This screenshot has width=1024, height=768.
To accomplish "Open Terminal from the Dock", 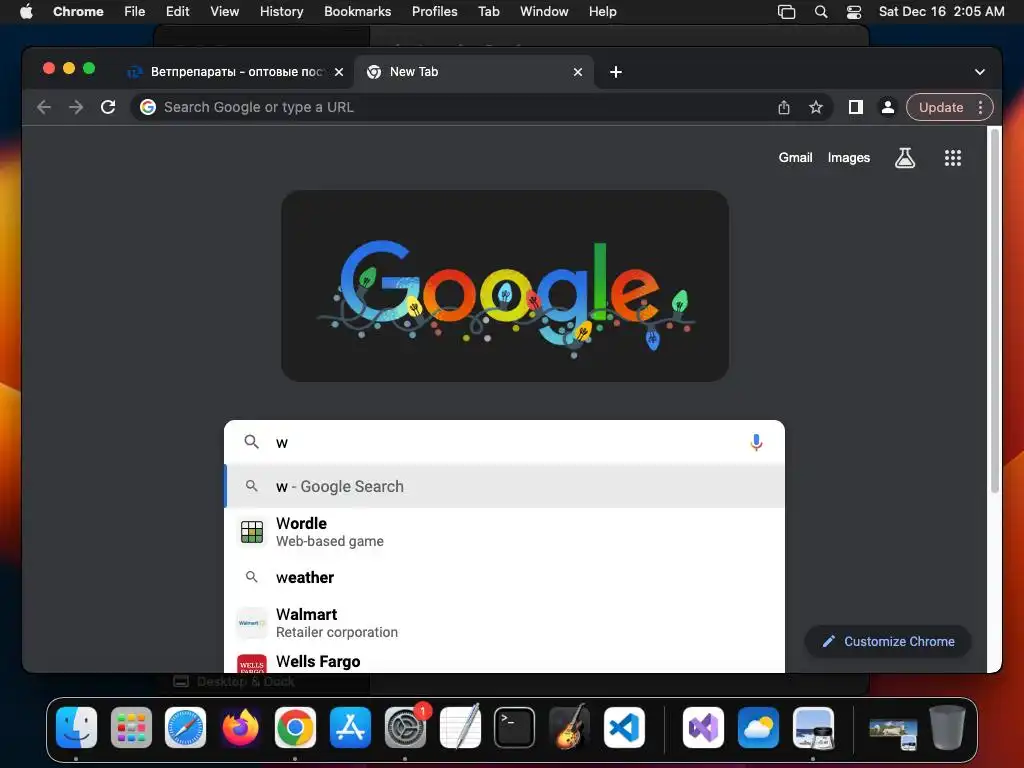I will pyautogui.click(x=515, y=727).
